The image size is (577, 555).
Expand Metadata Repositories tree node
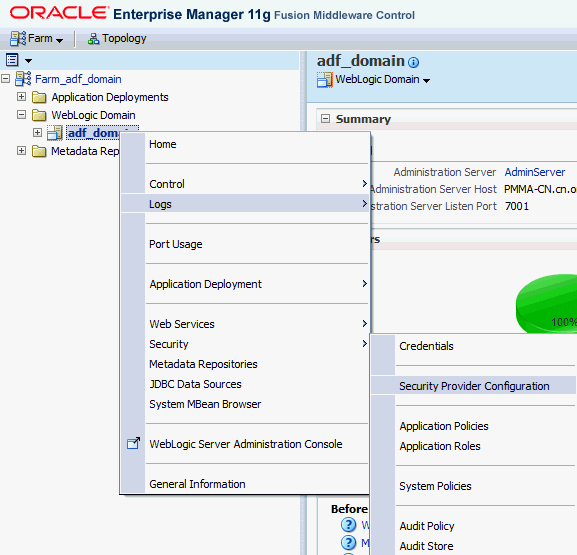[21, 151]
